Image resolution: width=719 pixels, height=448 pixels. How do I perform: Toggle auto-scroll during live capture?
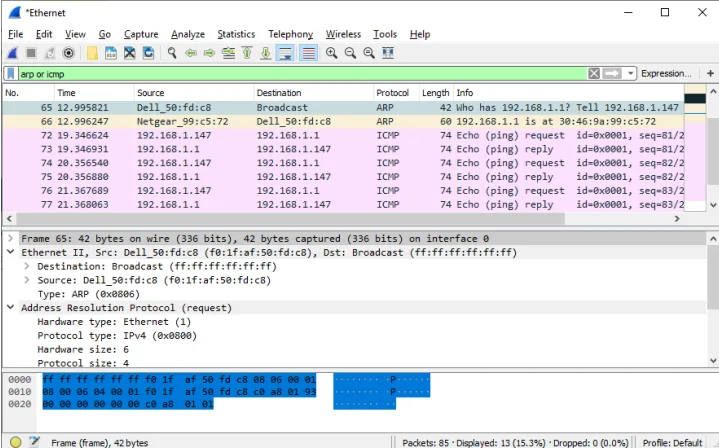coord(285,53)
